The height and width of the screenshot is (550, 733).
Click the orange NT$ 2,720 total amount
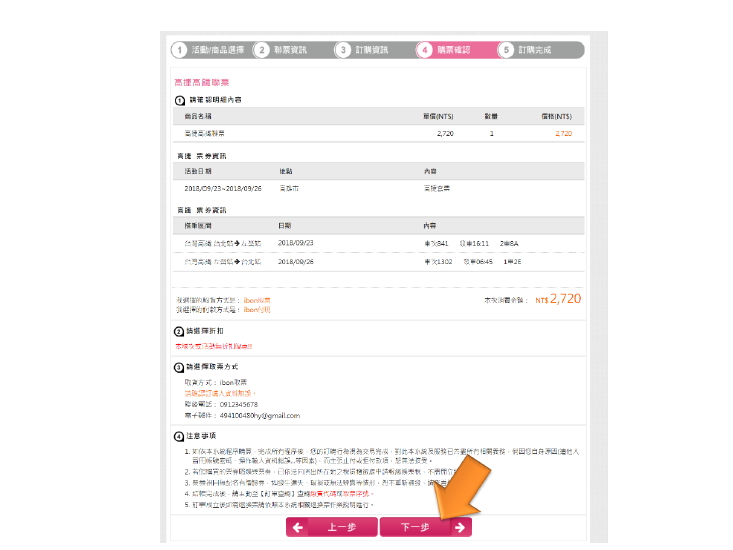(x=557, y=298)
